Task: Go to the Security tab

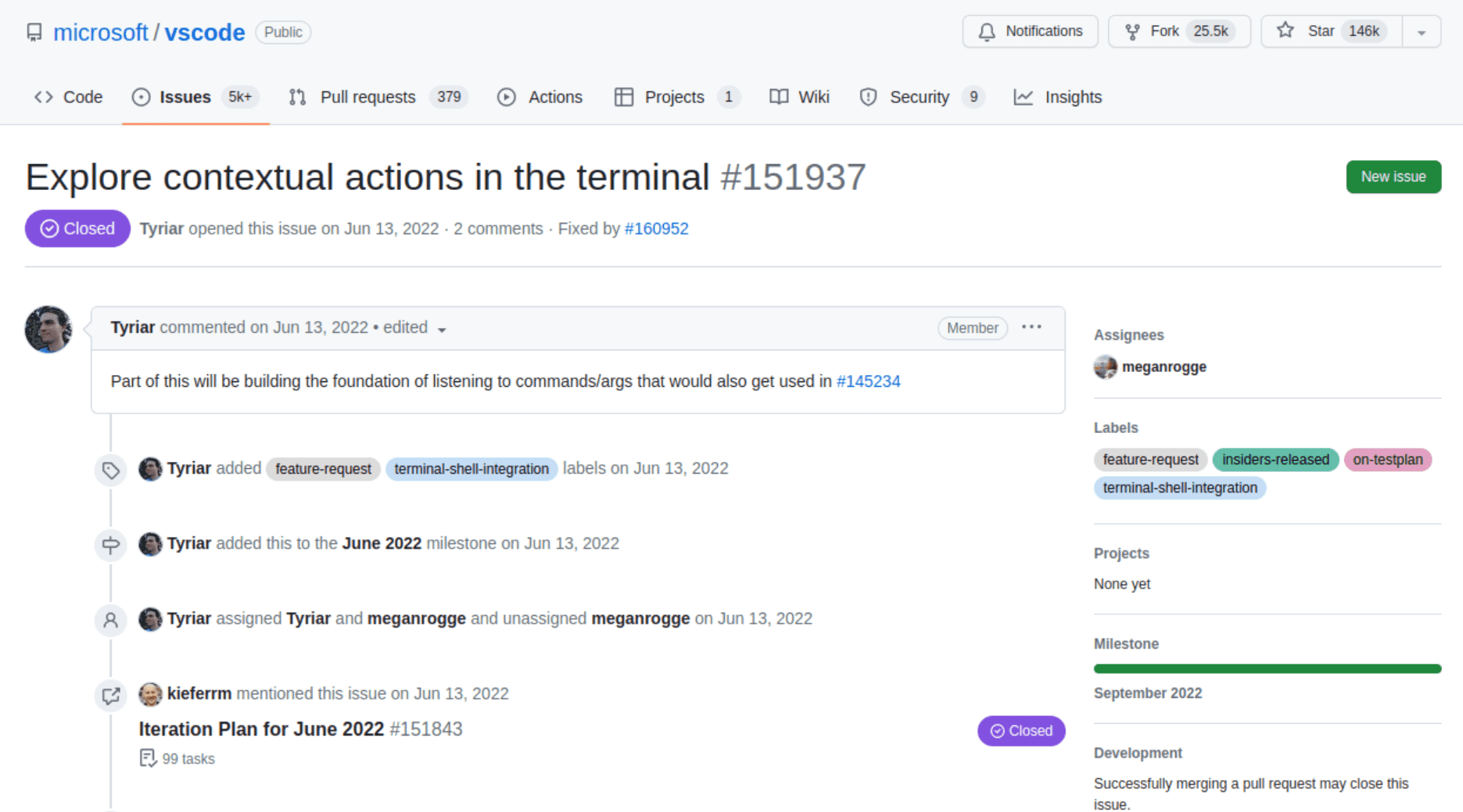Action: (x=919, y=97)
